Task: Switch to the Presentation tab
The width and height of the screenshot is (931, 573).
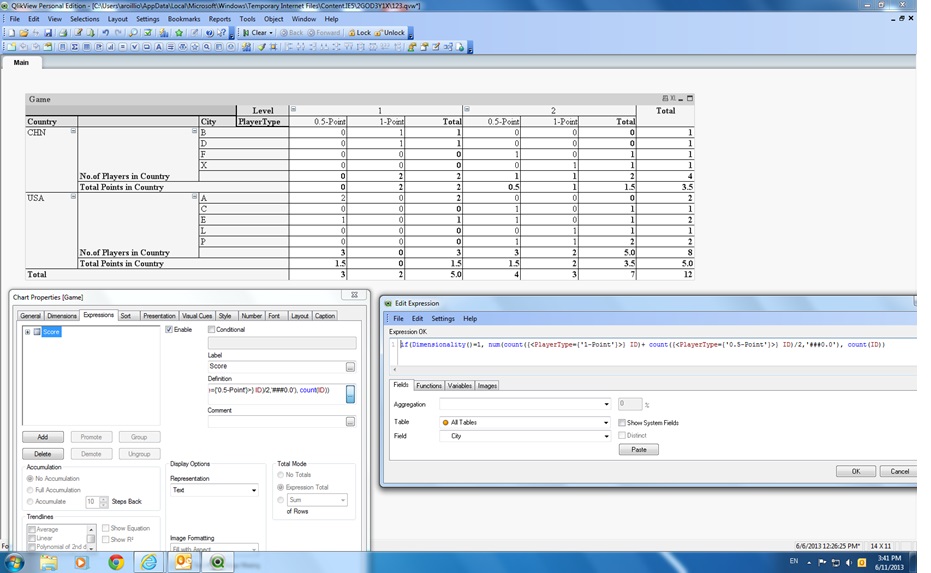Action: coord(159,316)
